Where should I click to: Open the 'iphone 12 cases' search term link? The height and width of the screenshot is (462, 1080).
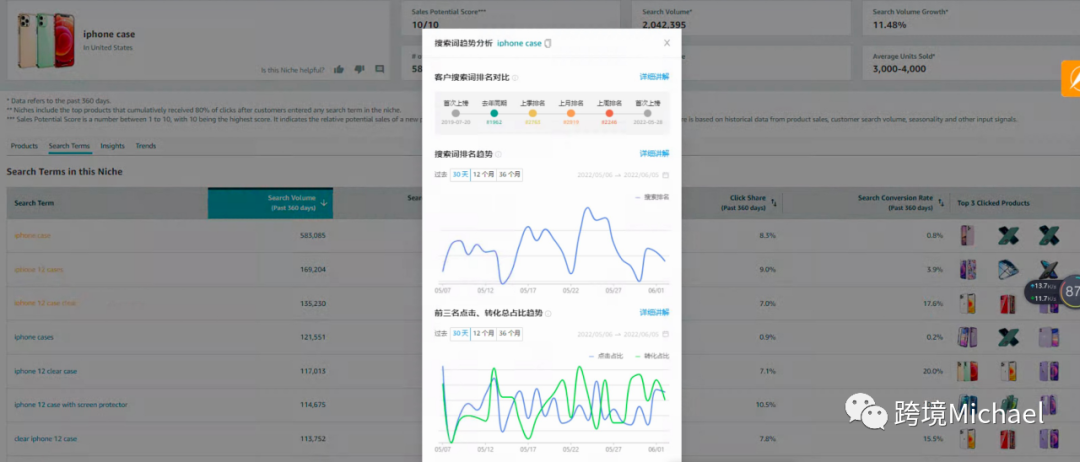(x=39, y=269)
